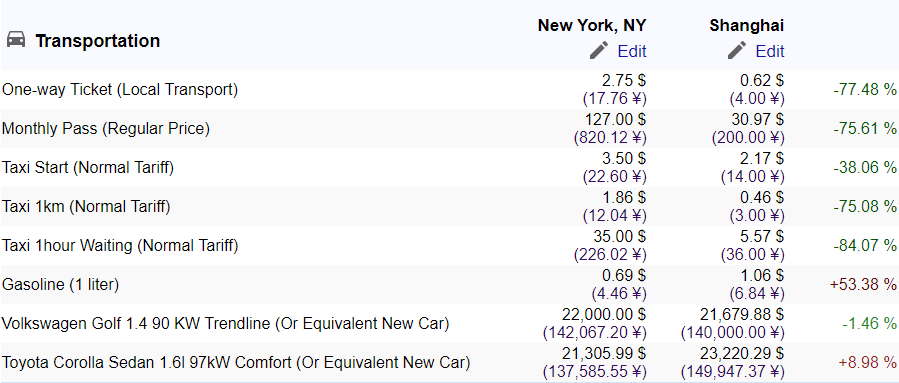This screenshot has height=383, width=899.
Task: Open the Edit link for New York
Action: 632,52
